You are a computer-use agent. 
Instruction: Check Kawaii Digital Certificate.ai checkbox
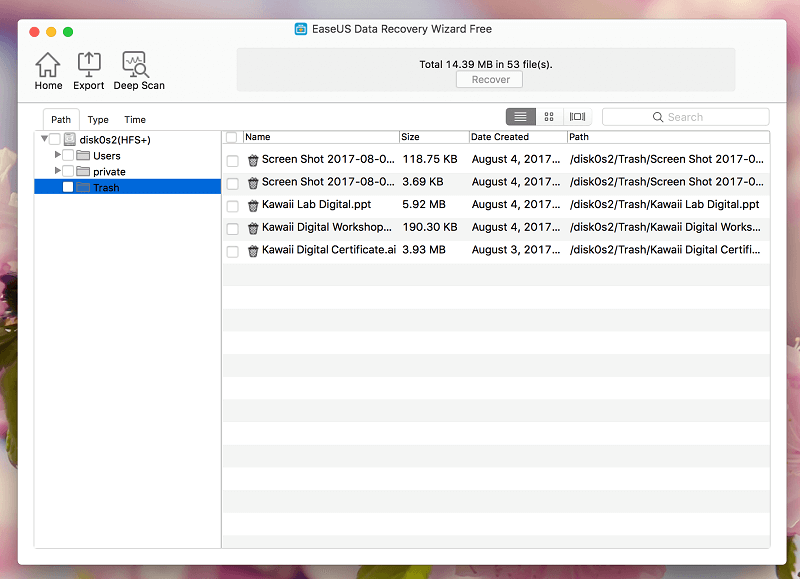tap(233, 251)
